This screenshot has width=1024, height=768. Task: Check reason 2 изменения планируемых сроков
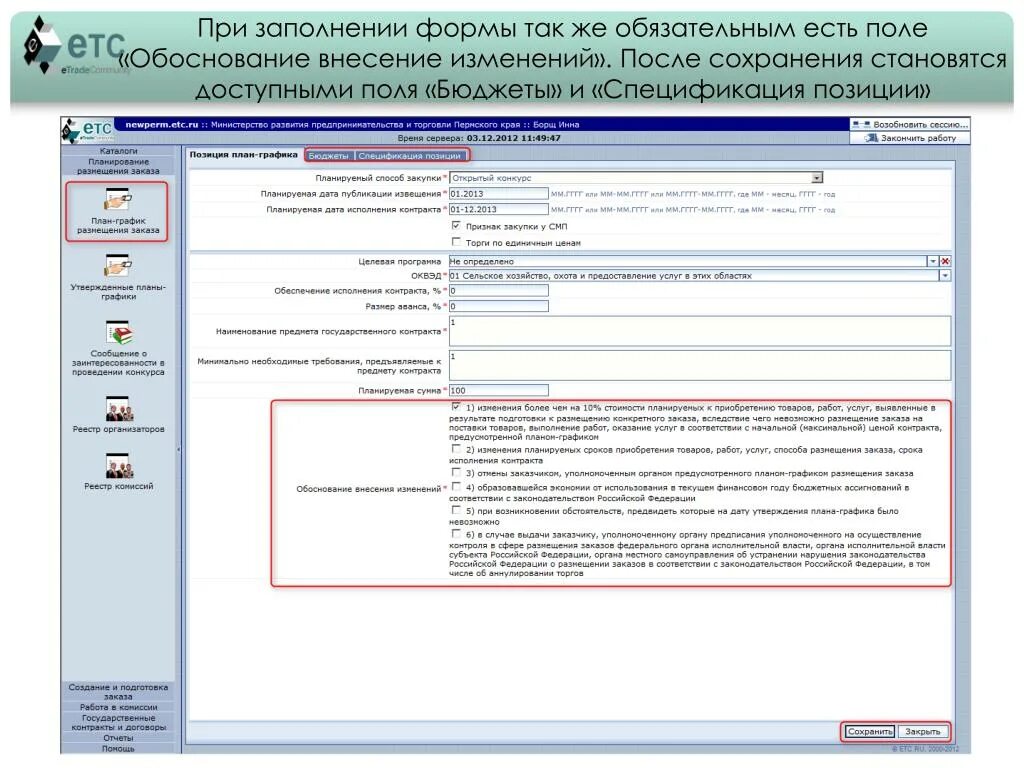456,449
